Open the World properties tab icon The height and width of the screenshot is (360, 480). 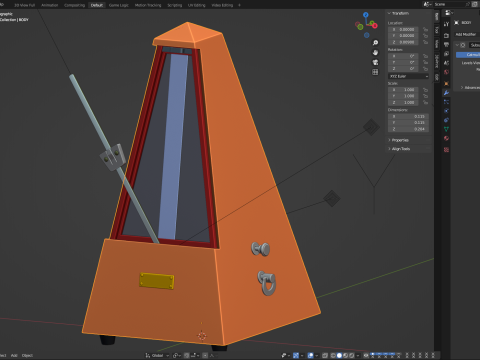pos(446,72)
